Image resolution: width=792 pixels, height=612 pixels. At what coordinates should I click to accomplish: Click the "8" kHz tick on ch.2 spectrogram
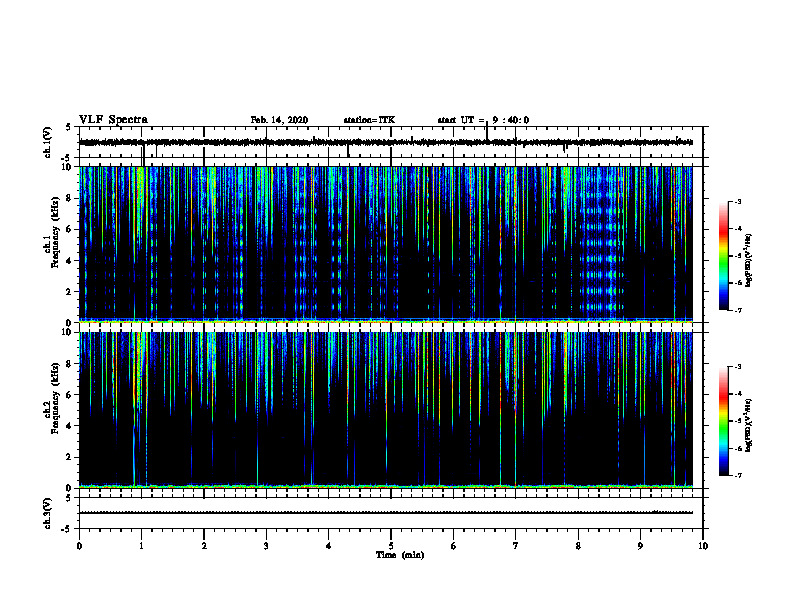pos(70,364)
